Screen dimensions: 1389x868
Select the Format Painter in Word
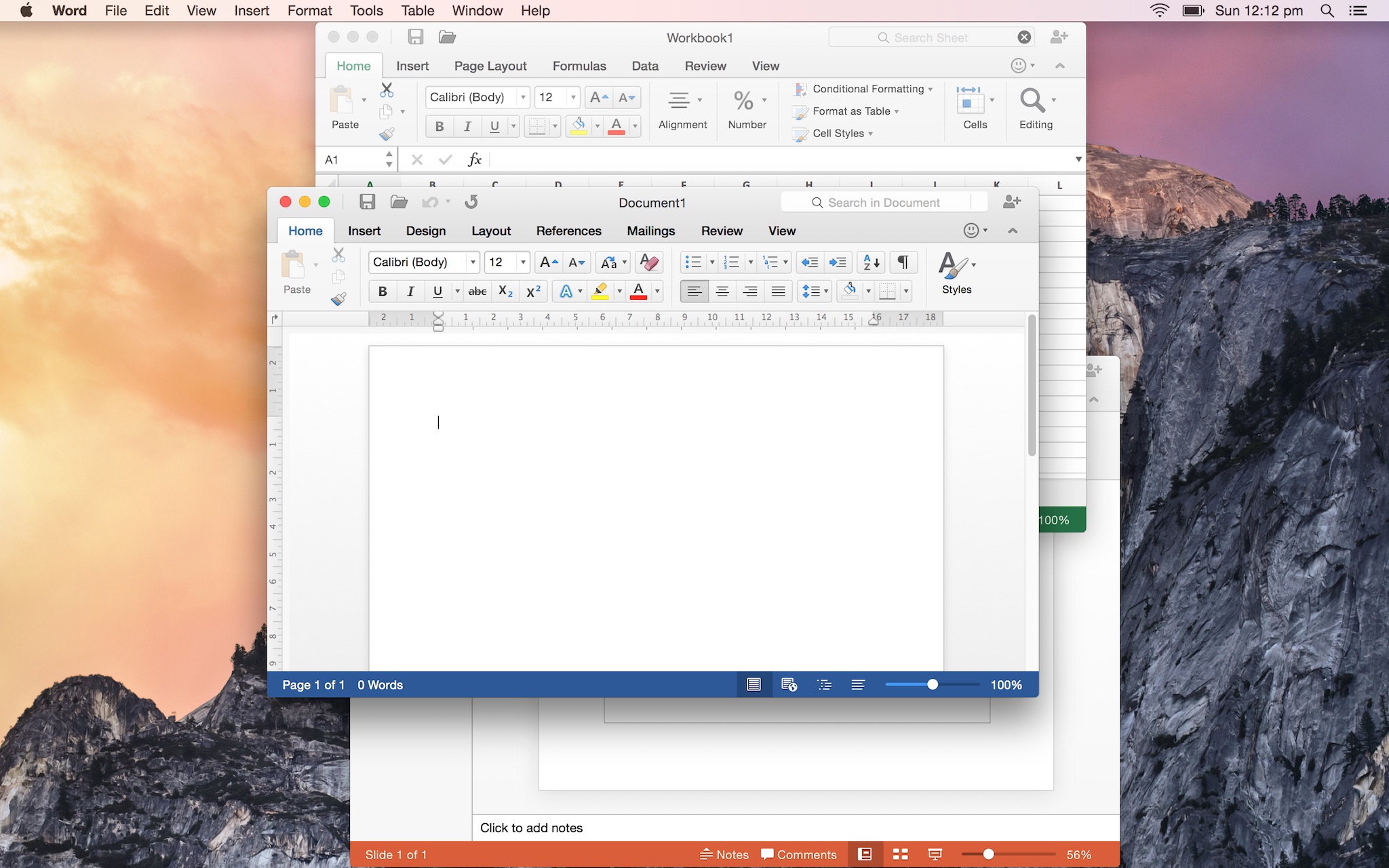pos(338,299)
